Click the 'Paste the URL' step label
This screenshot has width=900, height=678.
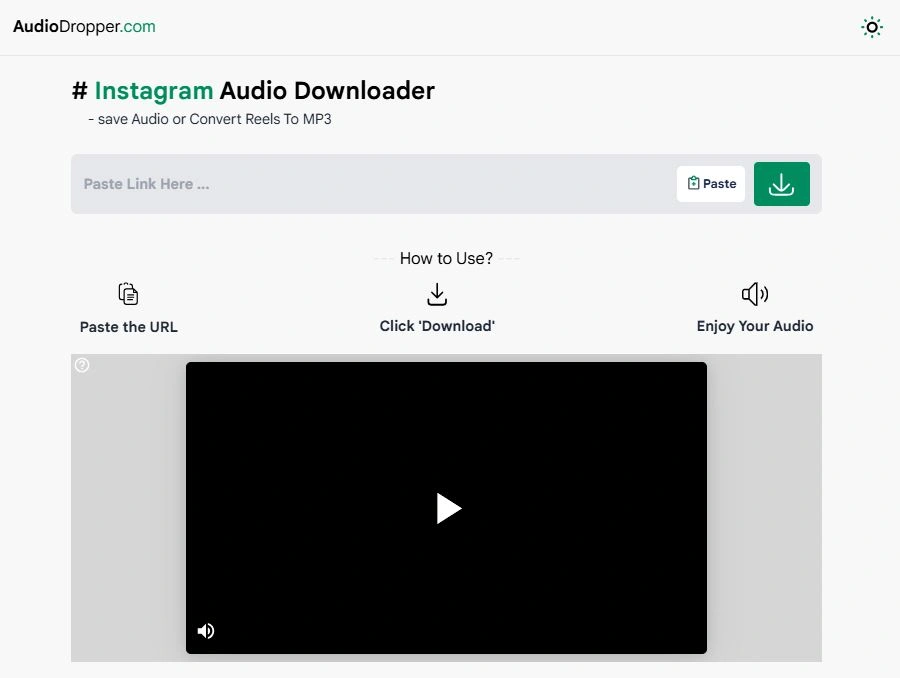pos(129,327)
